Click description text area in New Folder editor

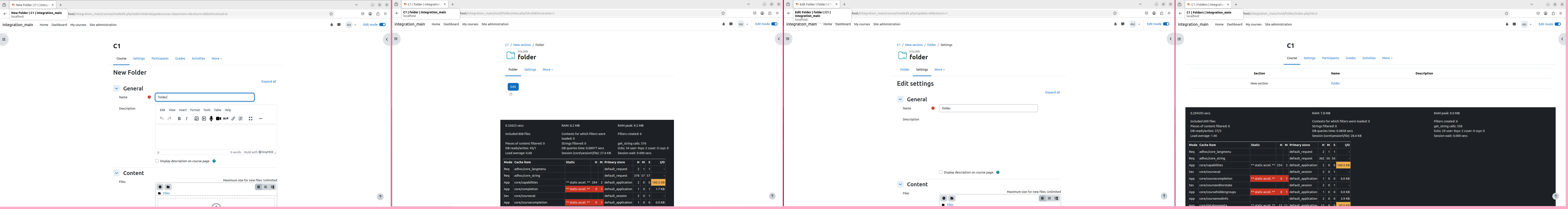[x=216, y=137]
